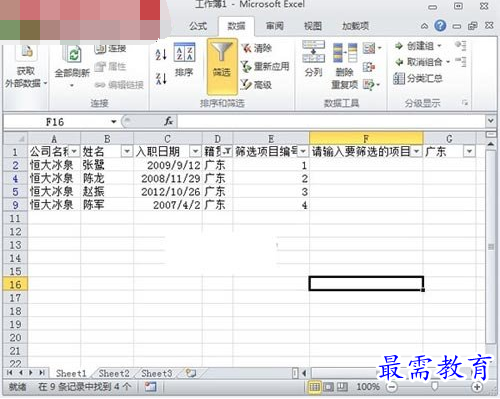Go to first sheet arrow

[x=9, y=373]
